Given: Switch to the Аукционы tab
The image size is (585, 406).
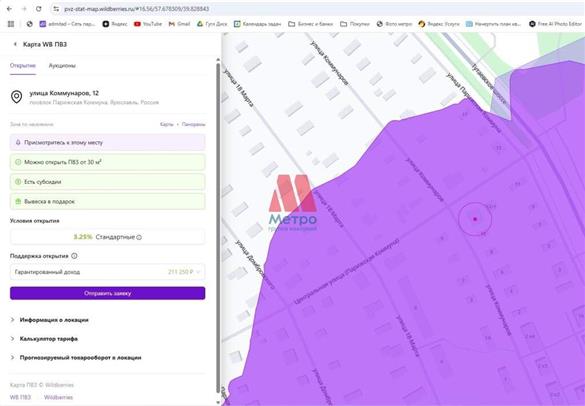Looking at the screenshot, I should (62, 66).
